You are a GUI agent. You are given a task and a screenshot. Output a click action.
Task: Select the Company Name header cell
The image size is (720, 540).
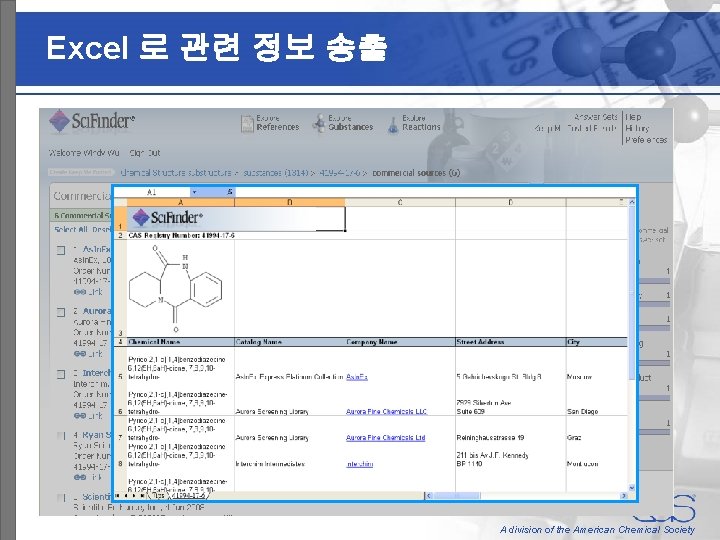[400, 342]
